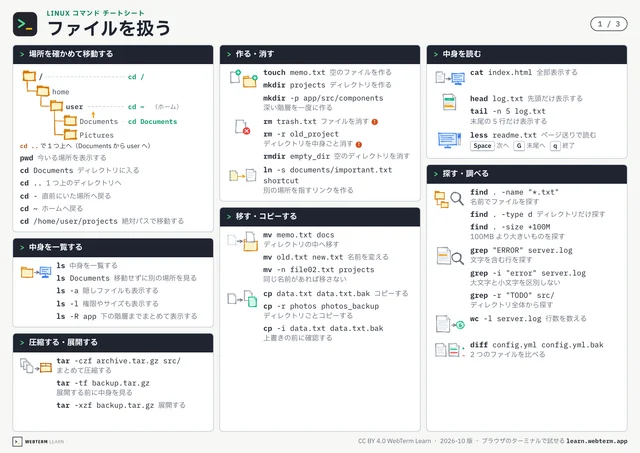Screen dimensions: 640x453
Task: Click the 探す・調べる section header
Action: (x=527, y=174)
